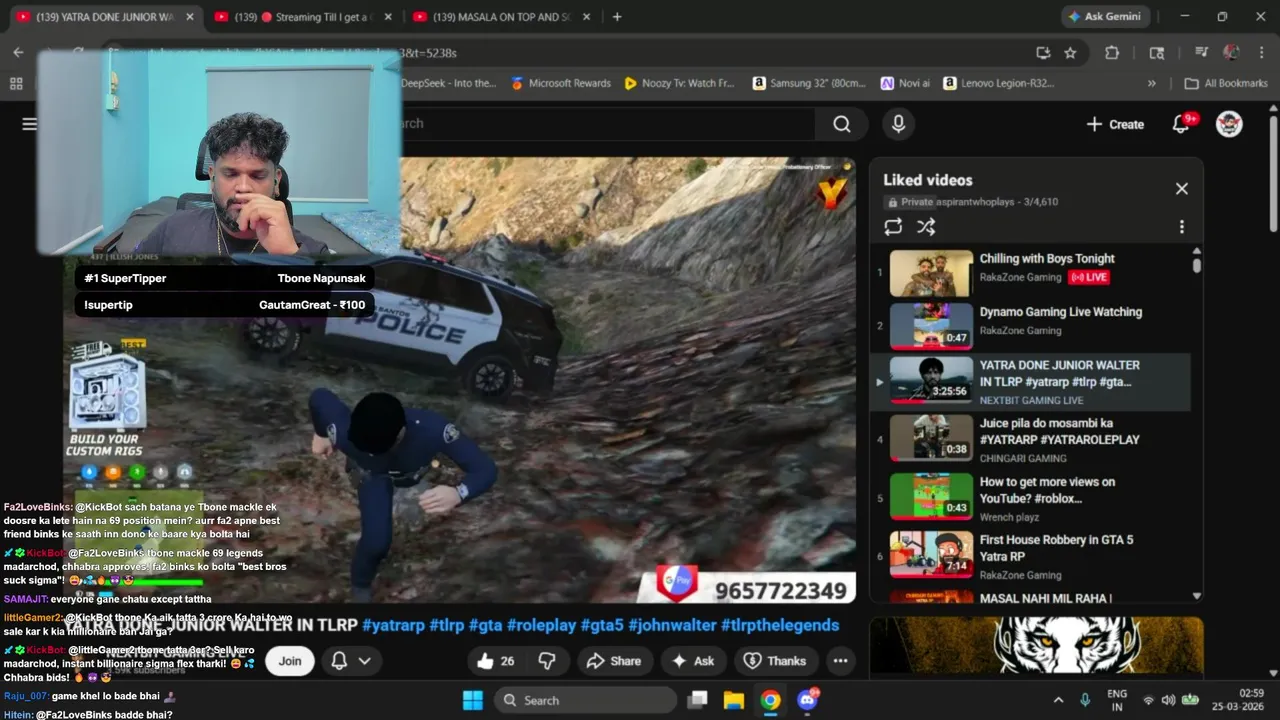This screenshot has width=1280, height=720.
Task: Like the video with 26 likes
Action: coord(497,661)
